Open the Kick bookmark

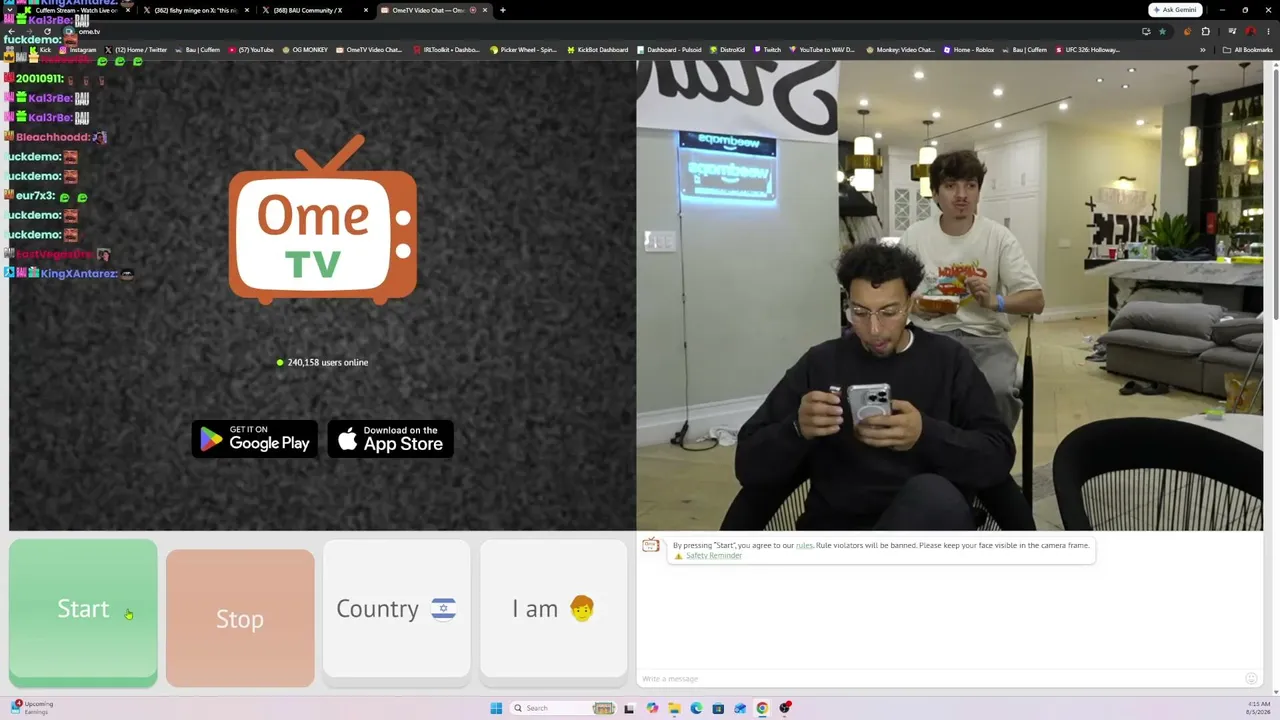pos(41,50)
